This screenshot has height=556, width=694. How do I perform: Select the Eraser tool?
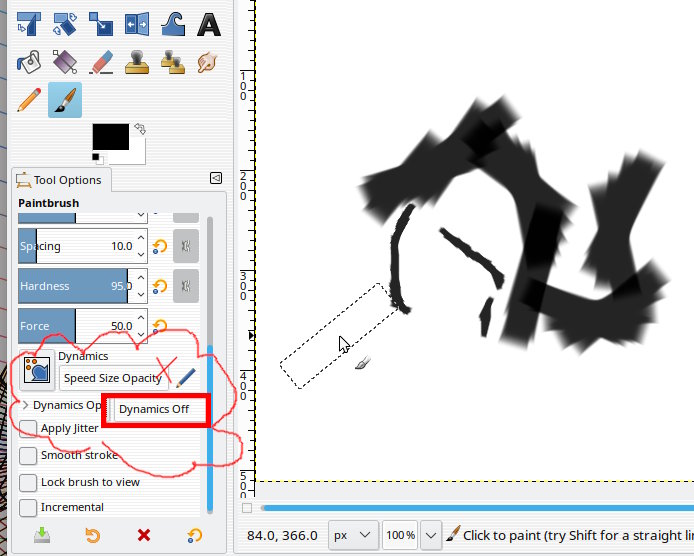coord(101,62)
